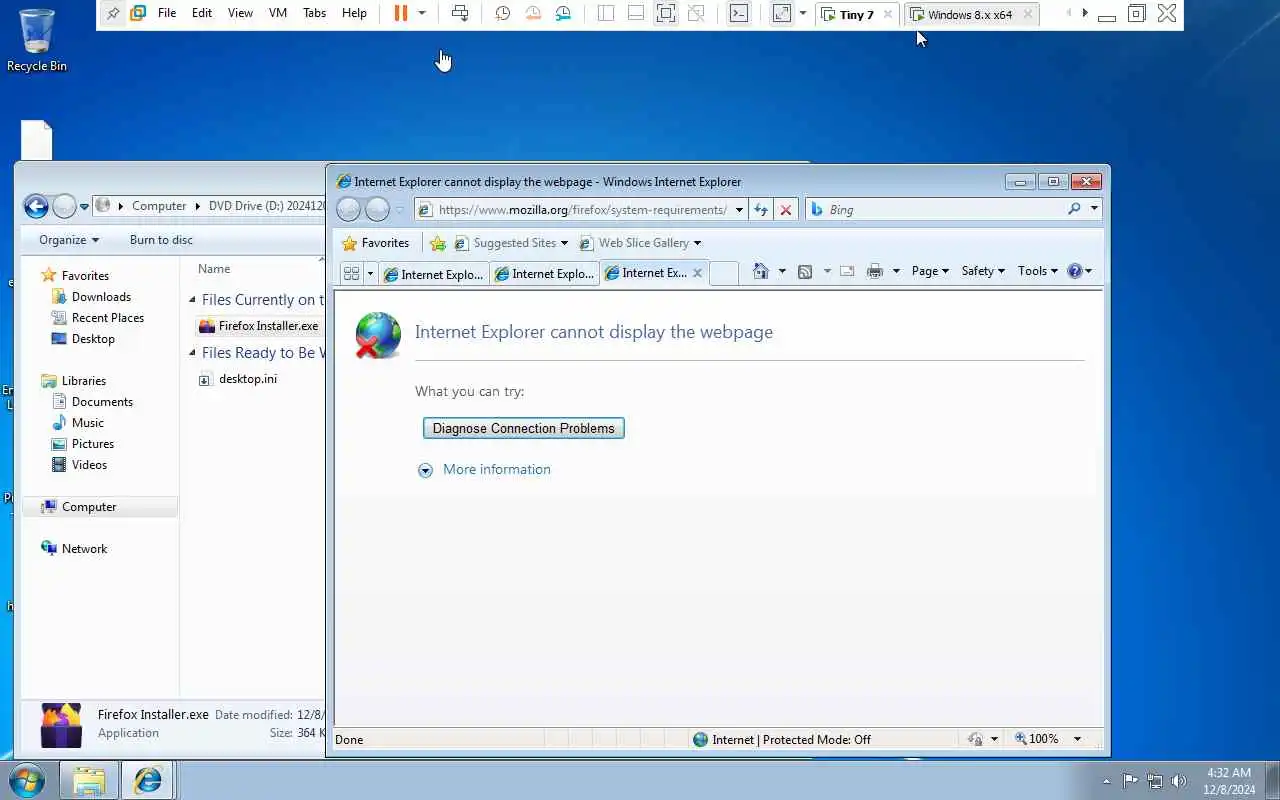Screen dimensions: 1280x800
Task: Open the Read Mail icon in IE
Action: tap(847, 271)
